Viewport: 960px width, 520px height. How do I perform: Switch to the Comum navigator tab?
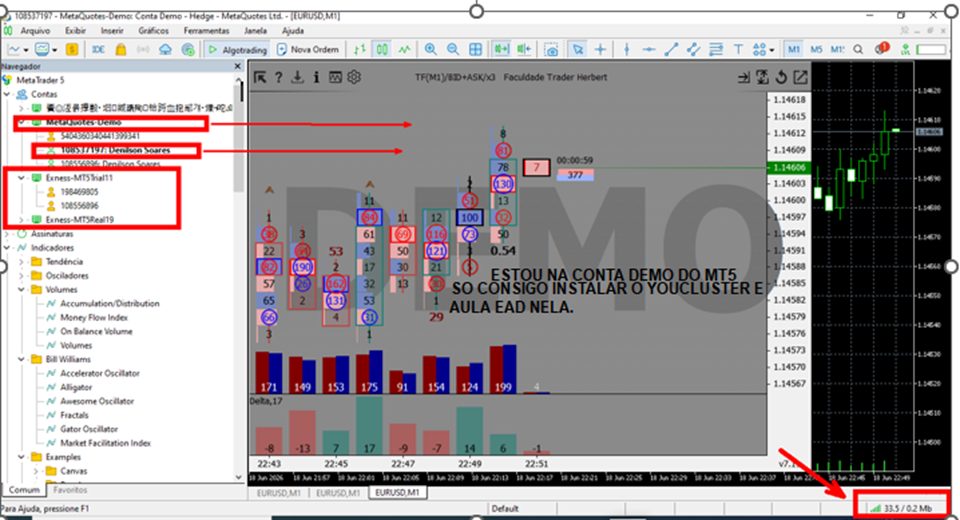tap(24, 490)
